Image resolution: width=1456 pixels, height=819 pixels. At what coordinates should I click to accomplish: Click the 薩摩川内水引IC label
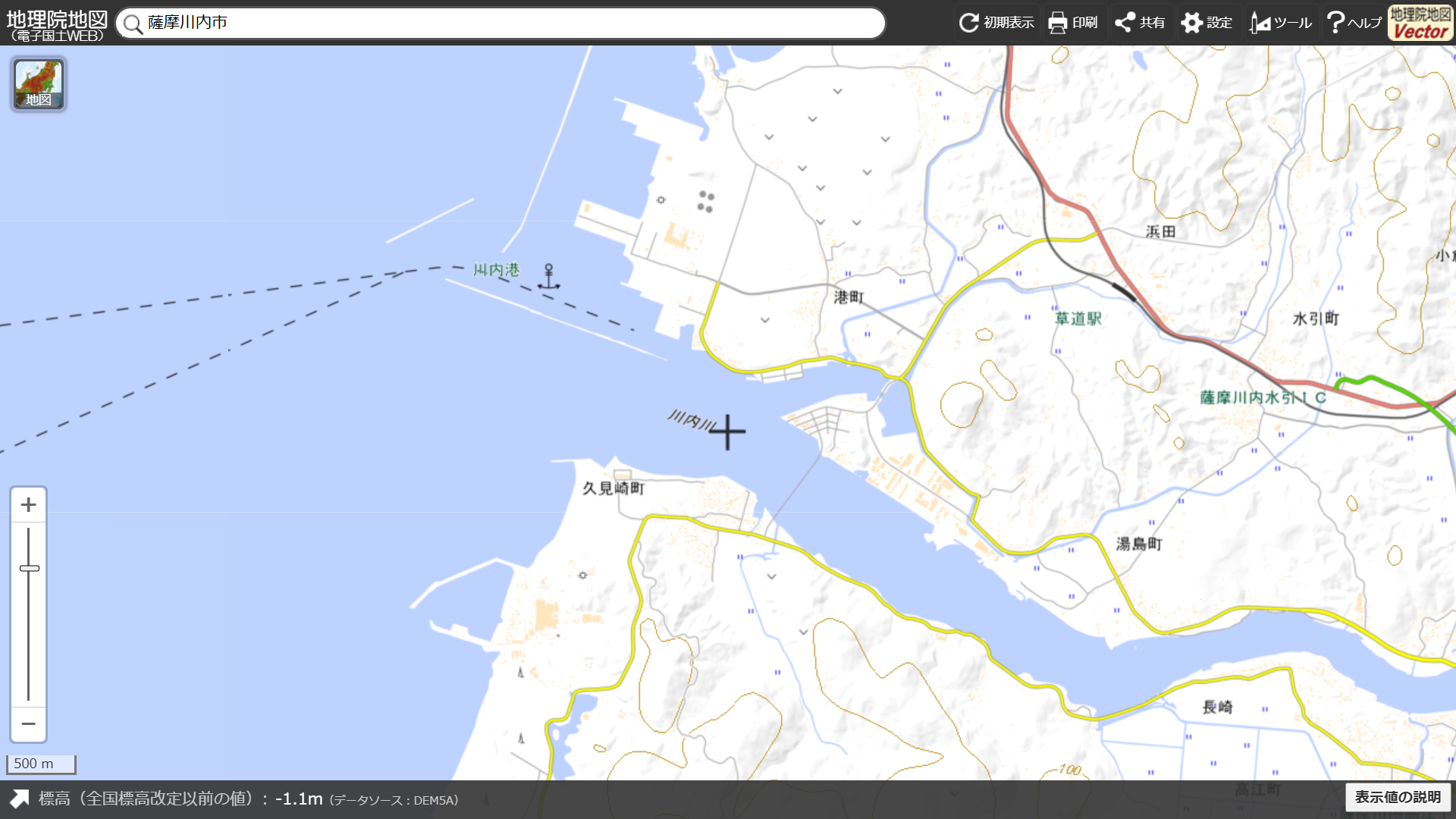pos(1263,397)
